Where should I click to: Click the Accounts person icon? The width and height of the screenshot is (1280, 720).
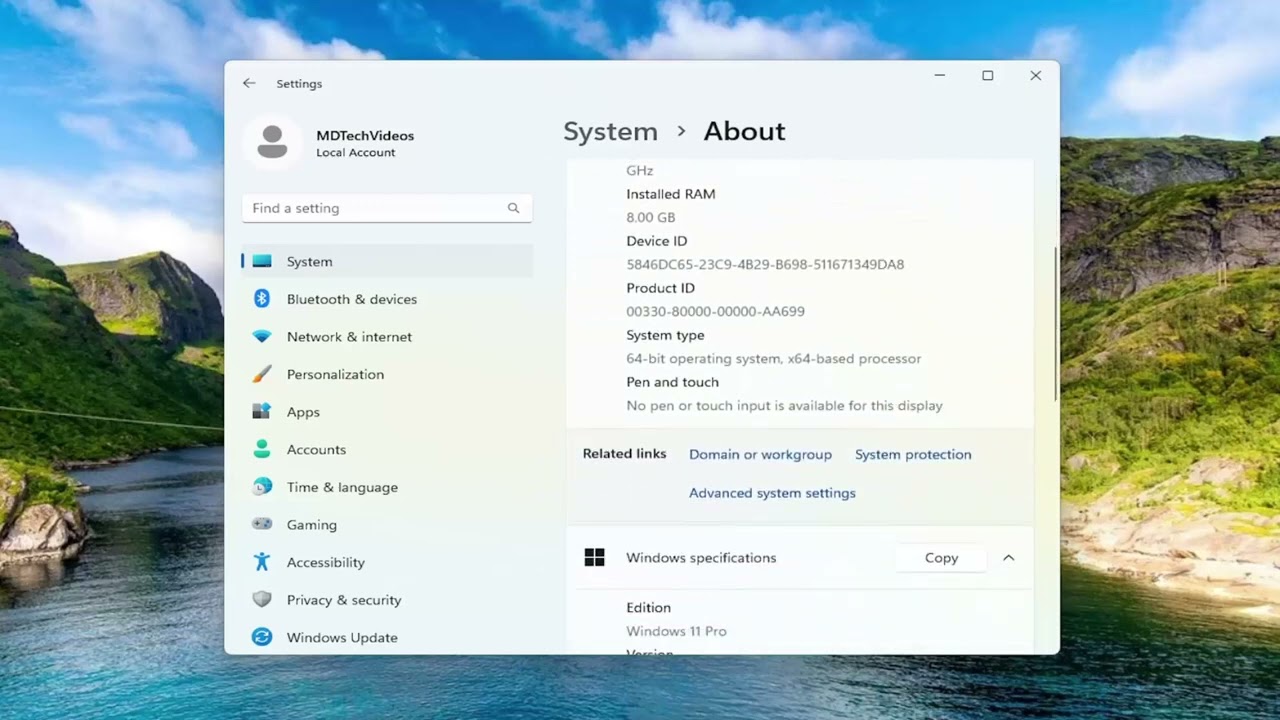pyautogui.click(x=262, y=449)
